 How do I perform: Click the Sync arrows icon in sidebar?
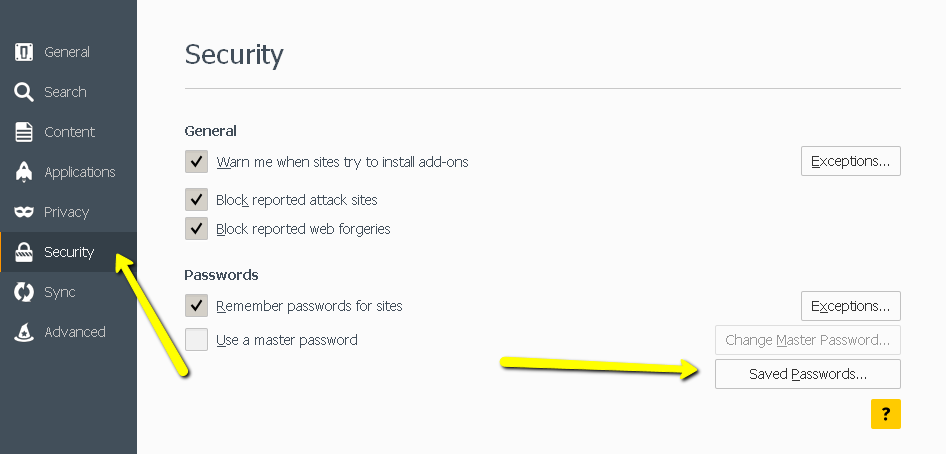[x=24, y=292]
